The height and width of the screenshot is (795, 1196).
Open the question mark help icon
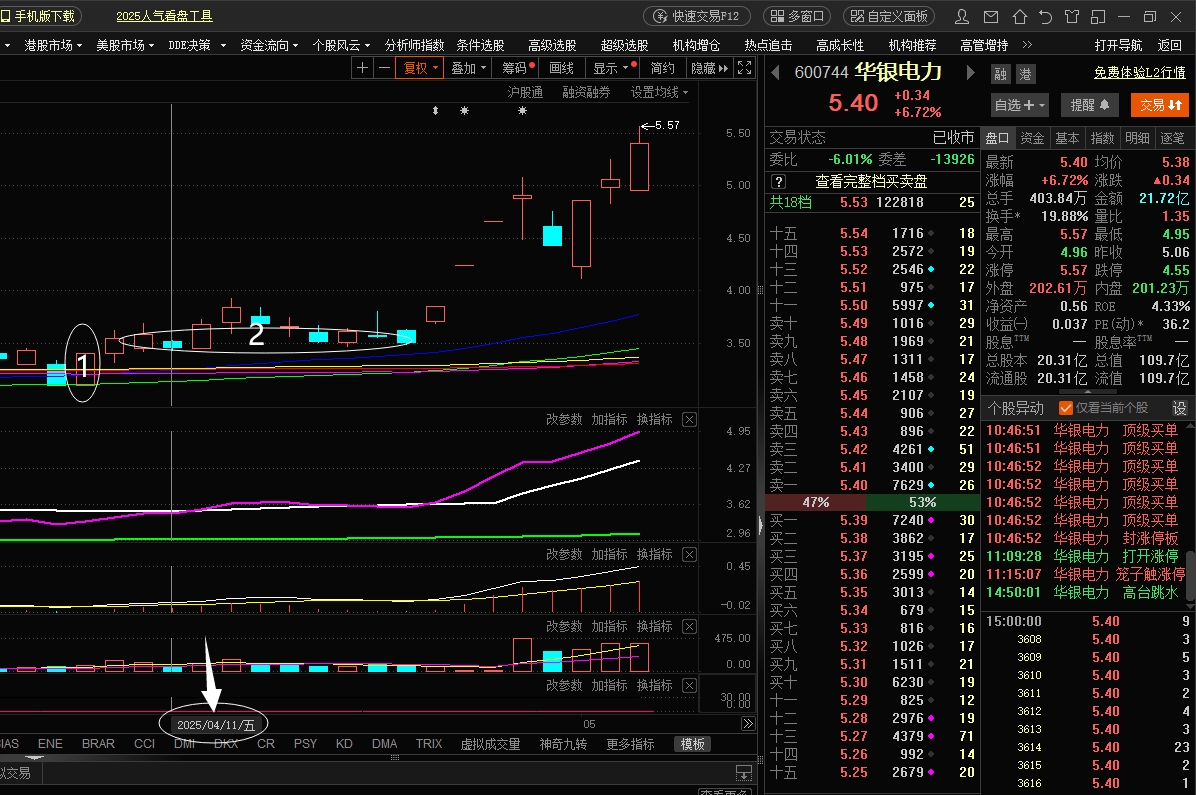(778, 182)
